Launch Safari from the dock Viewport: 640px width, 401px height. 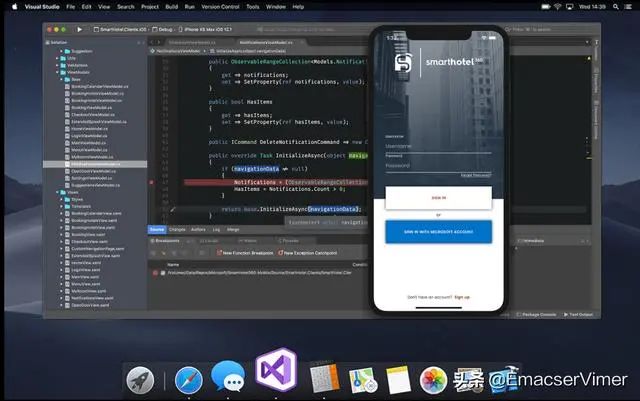click(188, 380)
